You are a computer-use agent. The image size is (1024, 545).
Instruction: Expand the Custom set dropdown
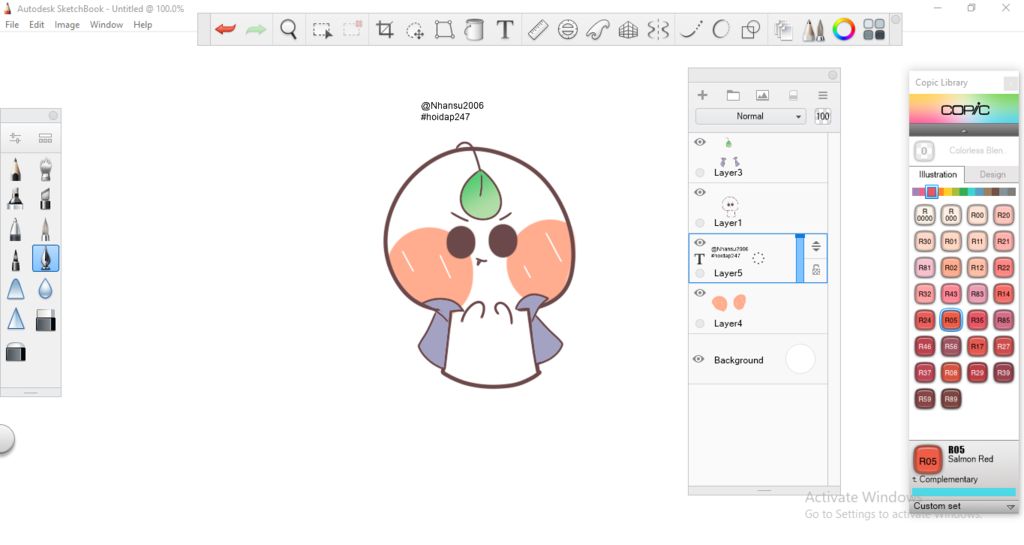pyautogui.click(x=1010, y=507)
